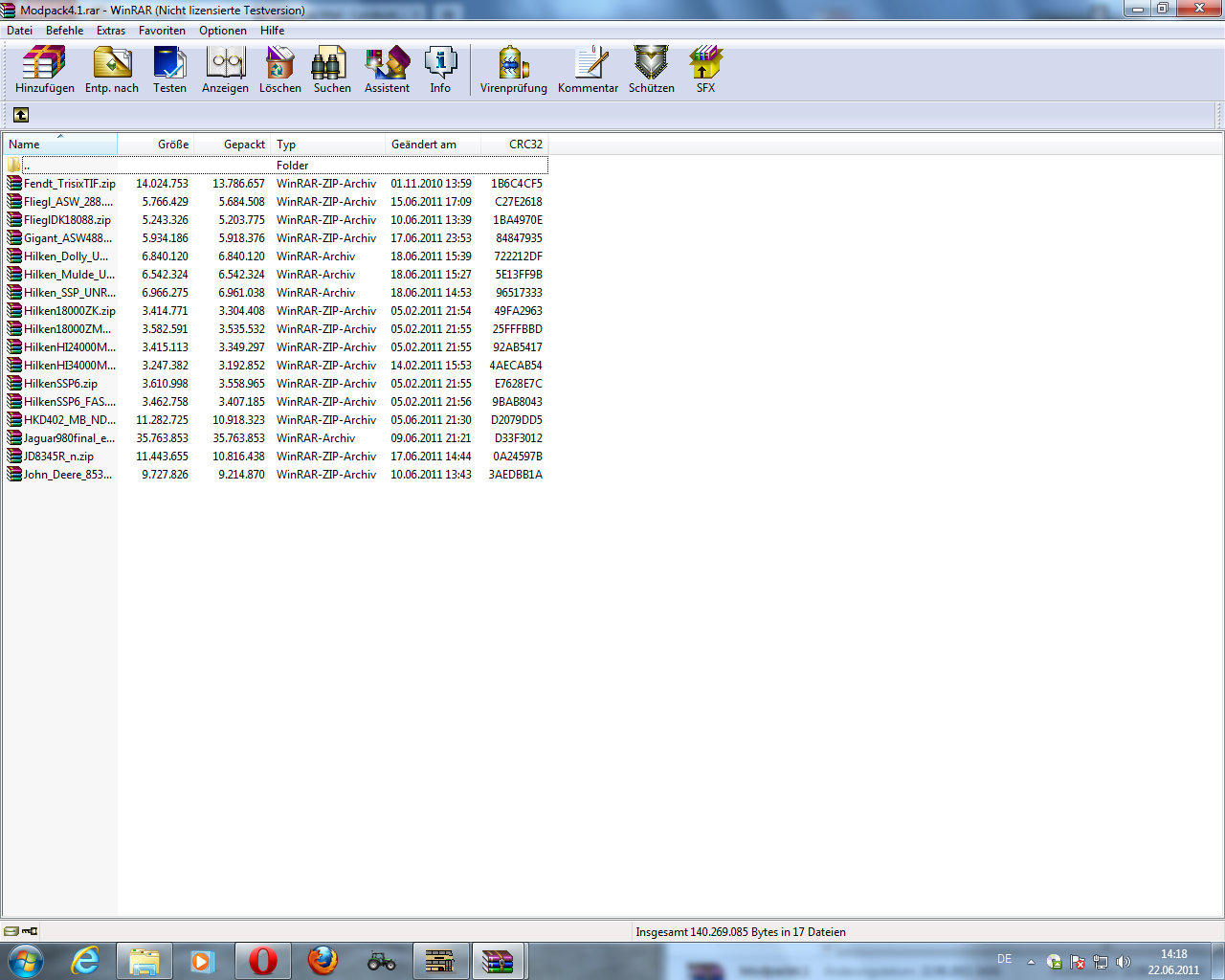Click the Windows Start button

tap(25, 961)
